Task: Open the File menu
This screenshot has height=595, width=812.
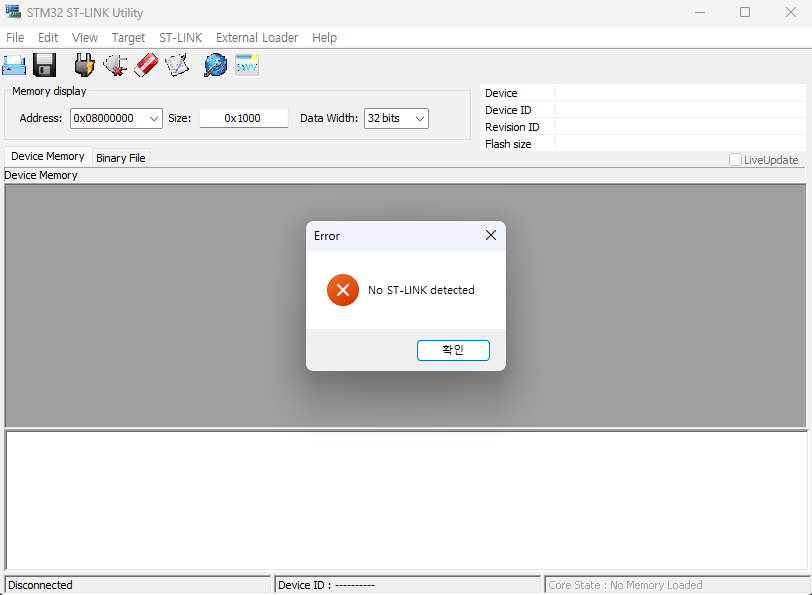Action: (15, 38)
